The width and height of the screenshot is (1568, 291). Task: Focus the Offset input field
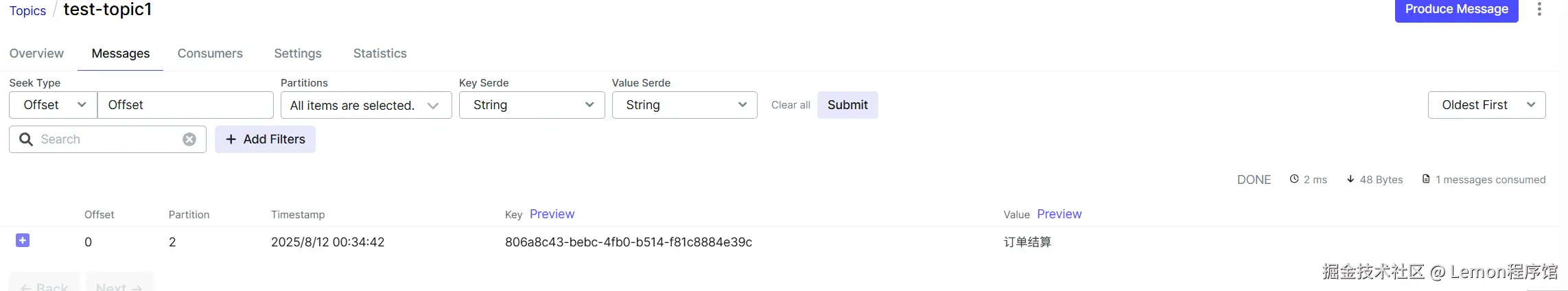[x=185, y=105]
